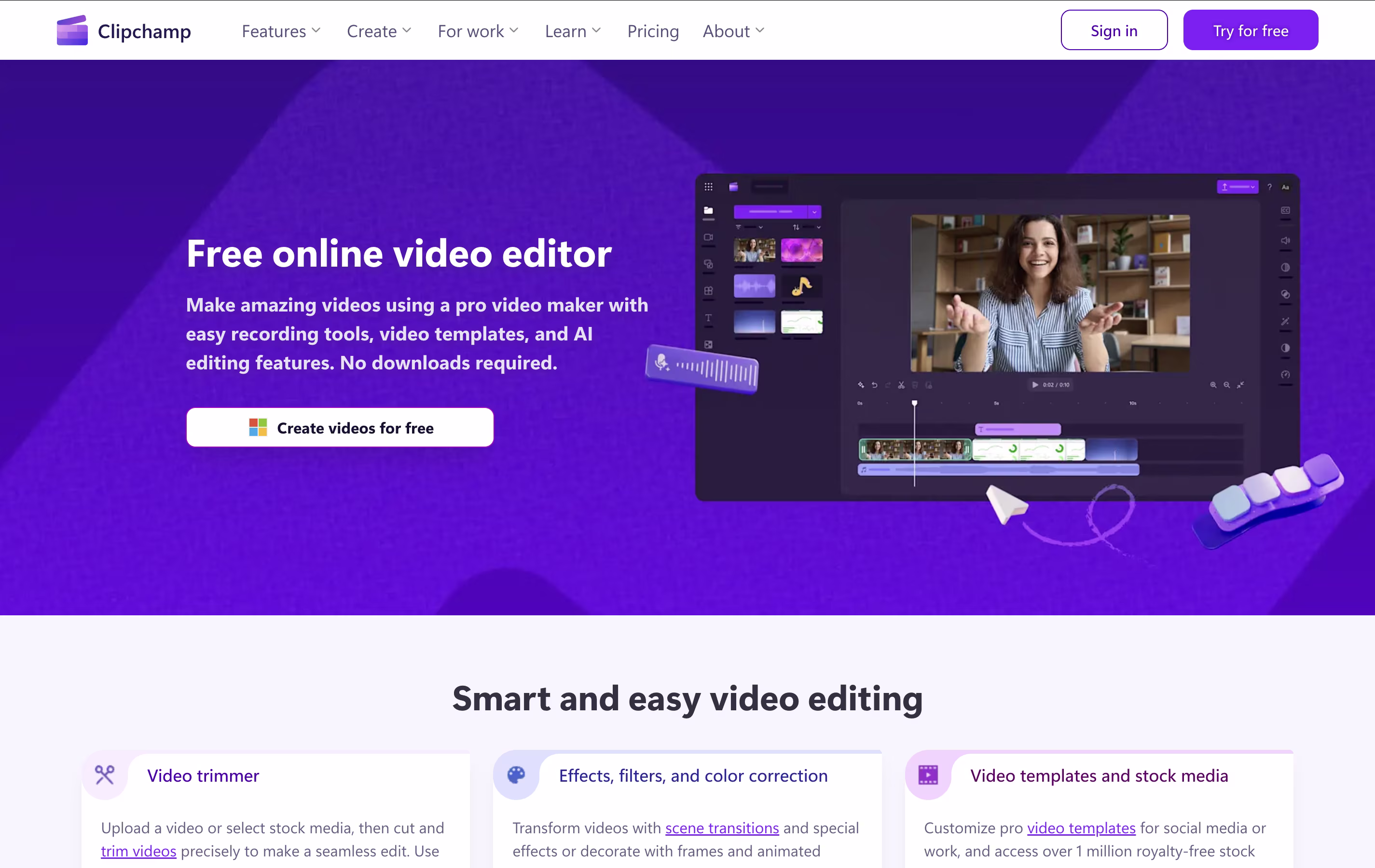
Task: Expand the import media dropdown arrow
Action: tap(814, 212)
